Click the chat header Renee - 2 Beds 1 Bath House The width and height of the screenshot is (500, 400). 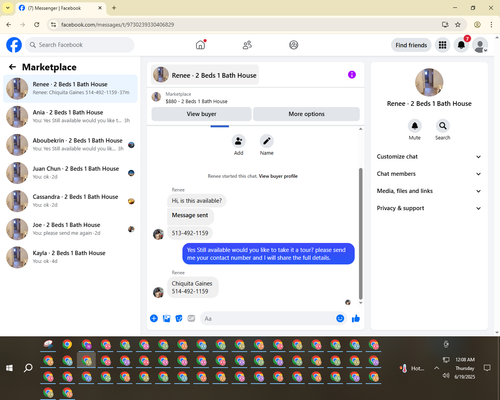point(205,75)
